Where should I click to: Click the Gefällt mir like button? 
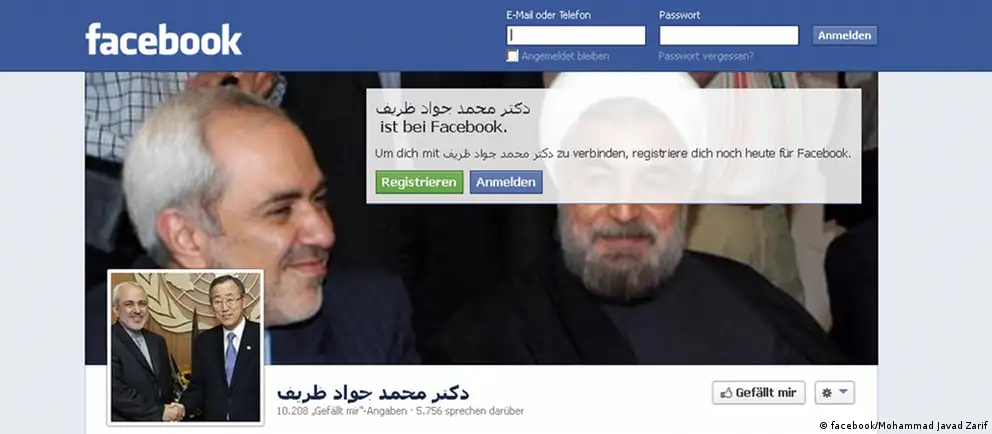[x=759, y=393]
